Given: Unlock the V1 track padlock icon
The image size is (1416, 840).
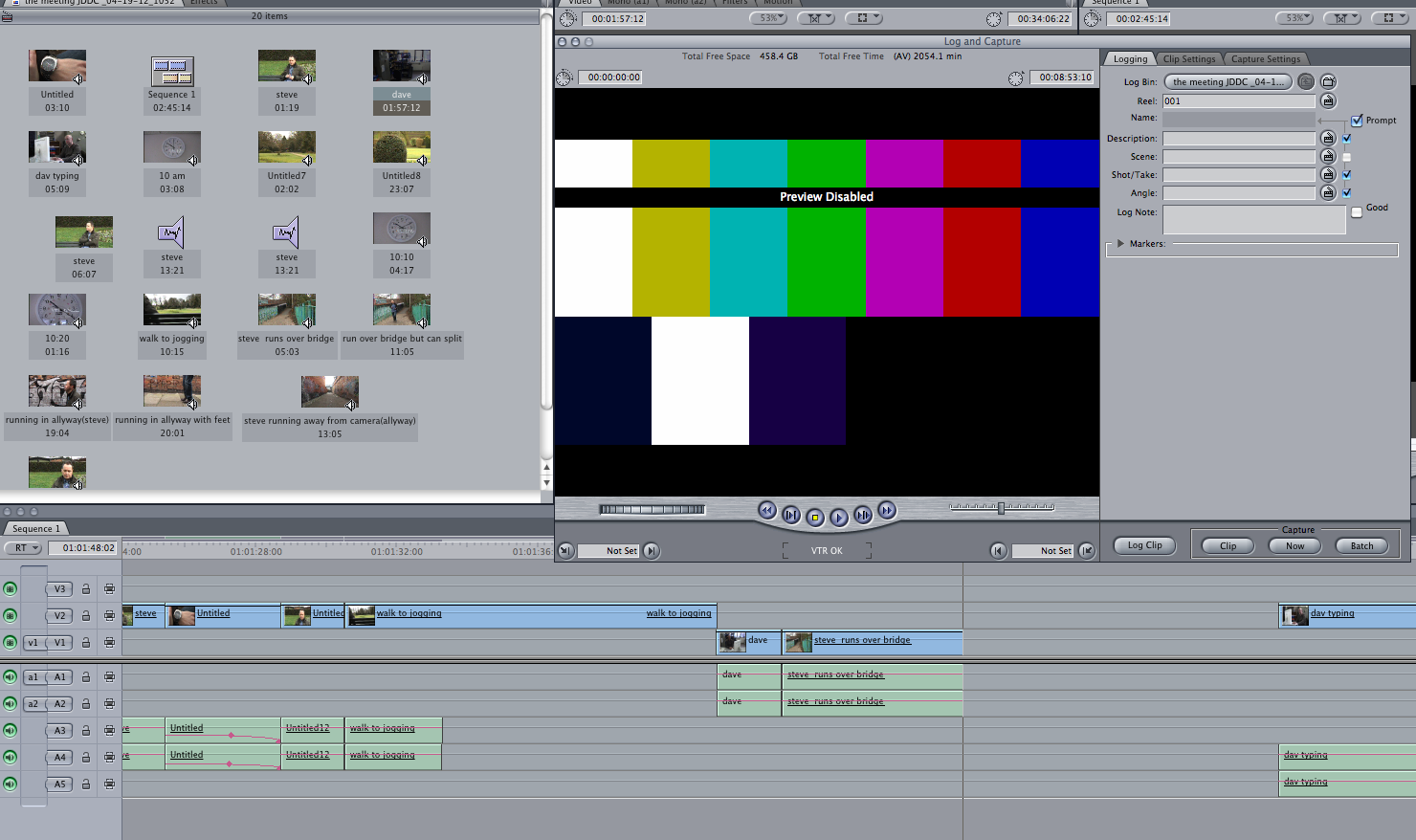Looking at the screenshot, I should click(86, 642).
